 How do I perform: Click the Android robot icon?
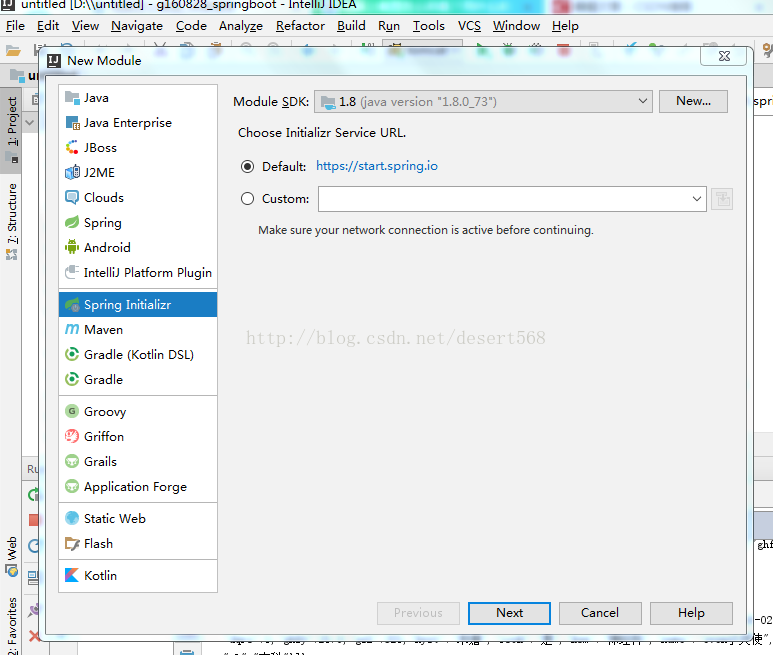(x=72, y=247)
